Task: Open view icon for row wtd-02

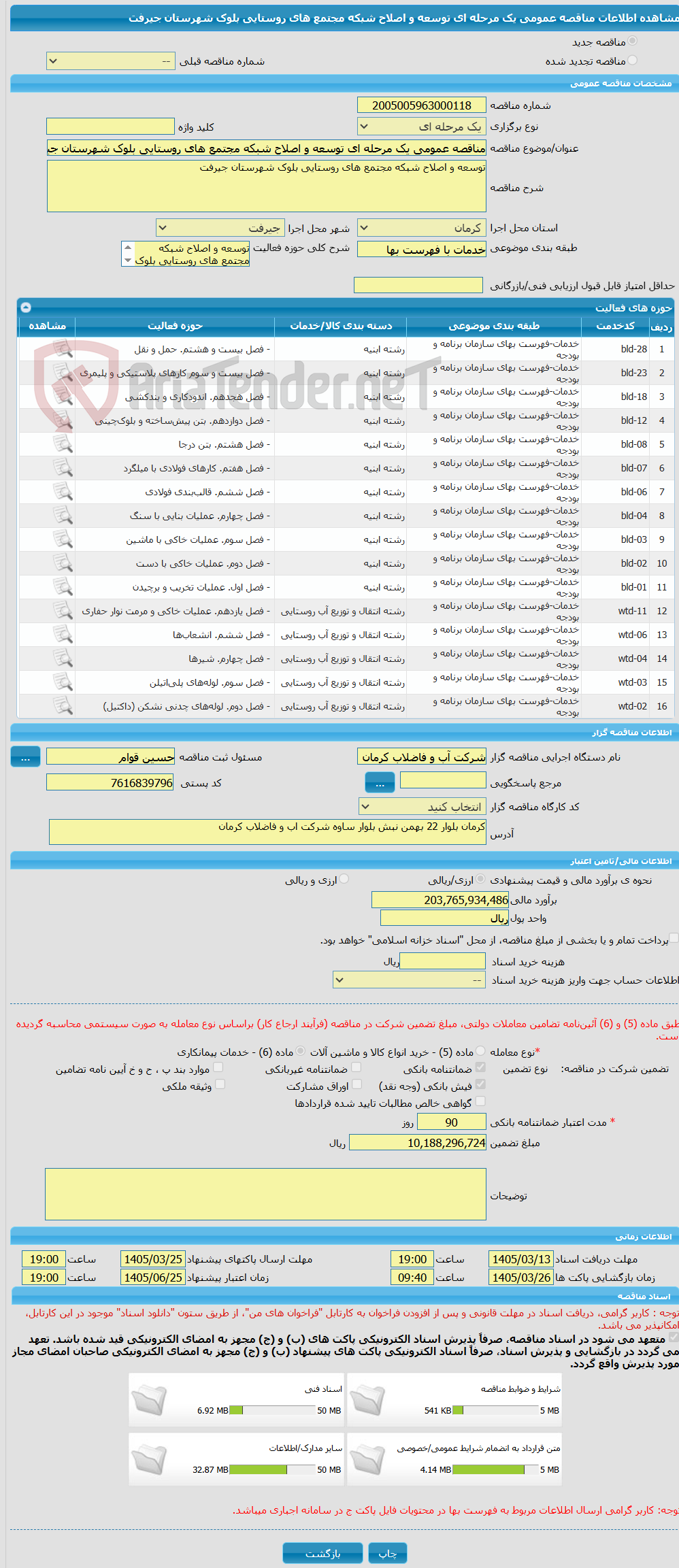Action: 63,706
